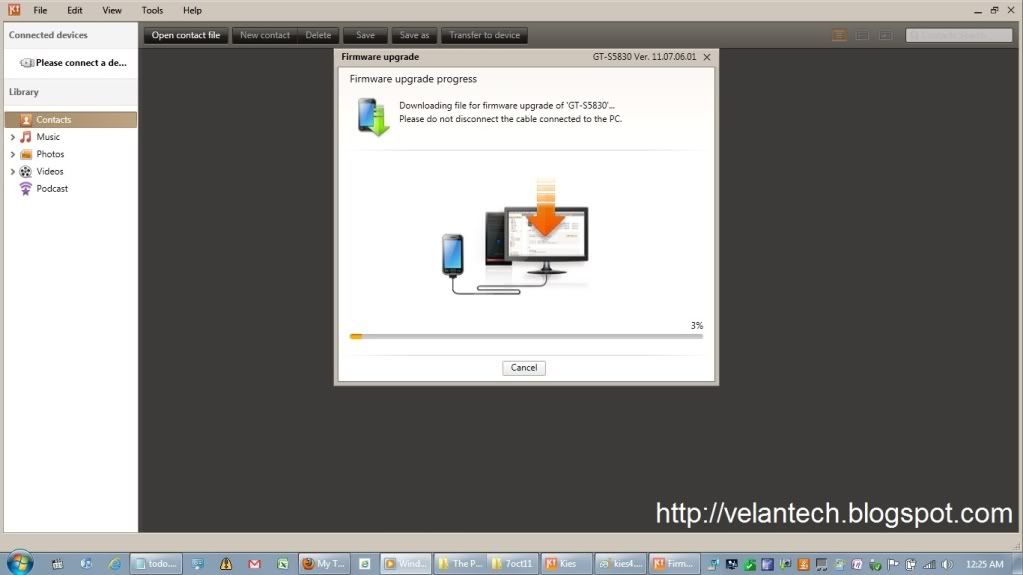1023x575 pixels.
Task: Click the 'Connected devices' header
Action: click(48, 35)
